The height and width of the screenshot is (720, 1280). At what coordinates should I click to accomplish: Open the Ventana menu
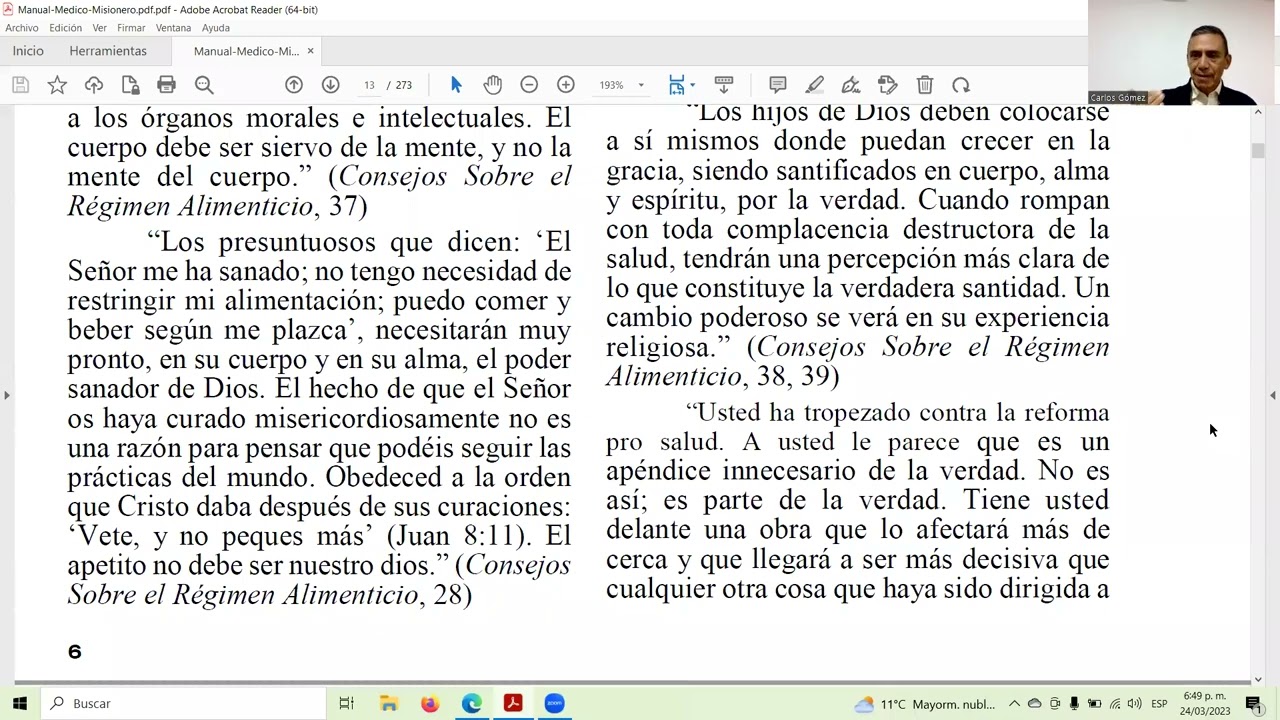(174, 28)
